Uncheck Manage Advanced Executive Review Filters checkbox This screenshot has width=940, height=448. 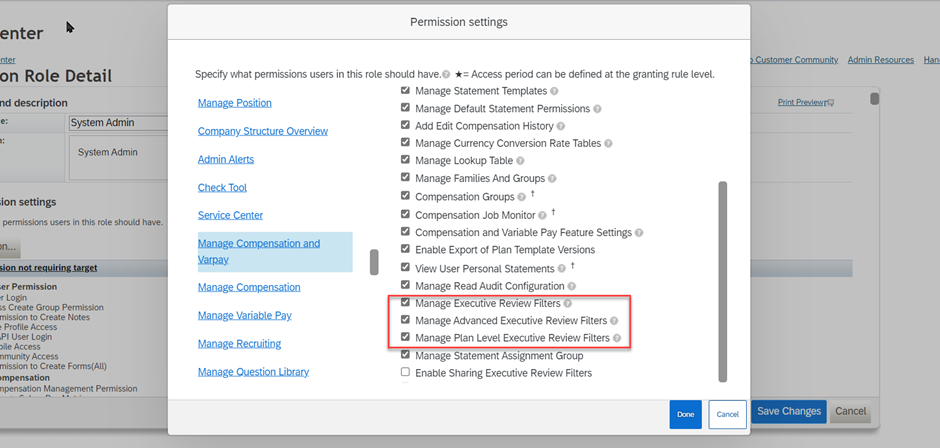click(405, 319)
